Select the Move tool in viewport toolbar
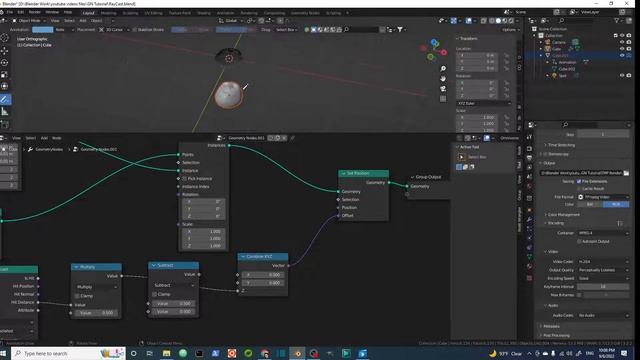 click(4, 51)
